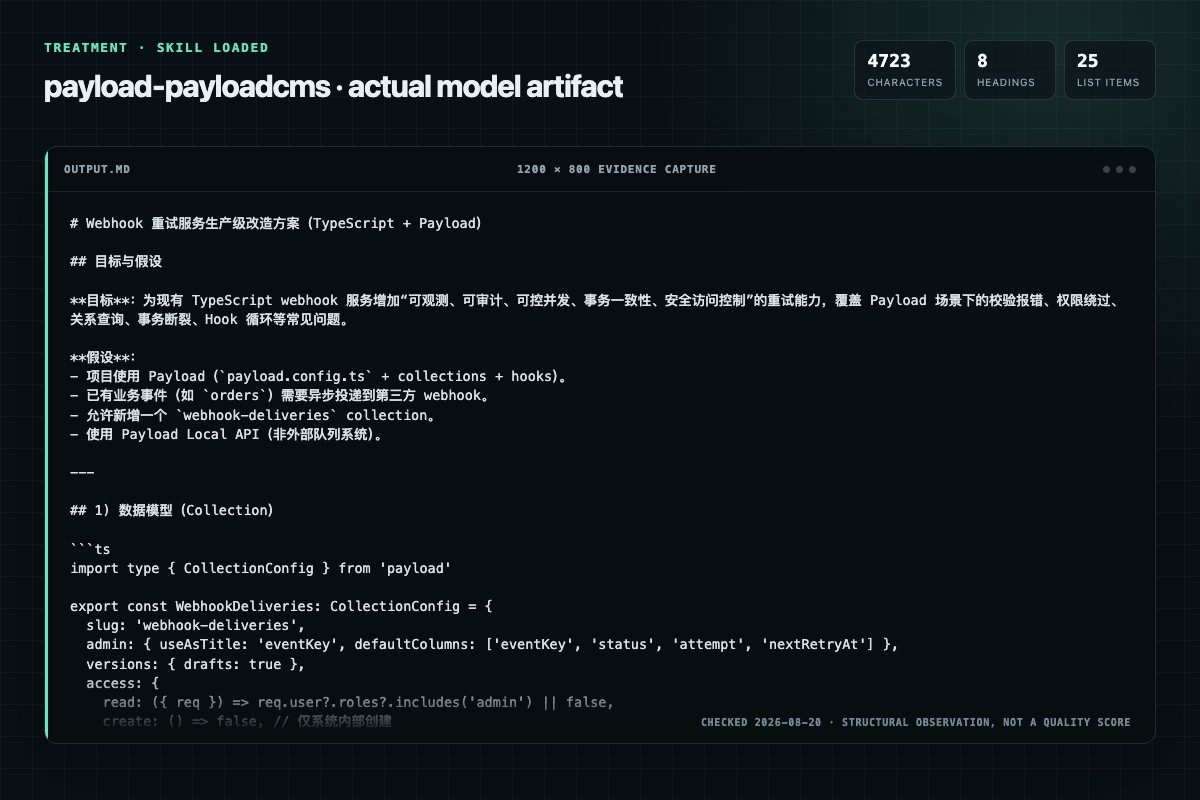Click the '**假设**:' line
Screen dimensions: 1200x800
[x=103, y=357]
